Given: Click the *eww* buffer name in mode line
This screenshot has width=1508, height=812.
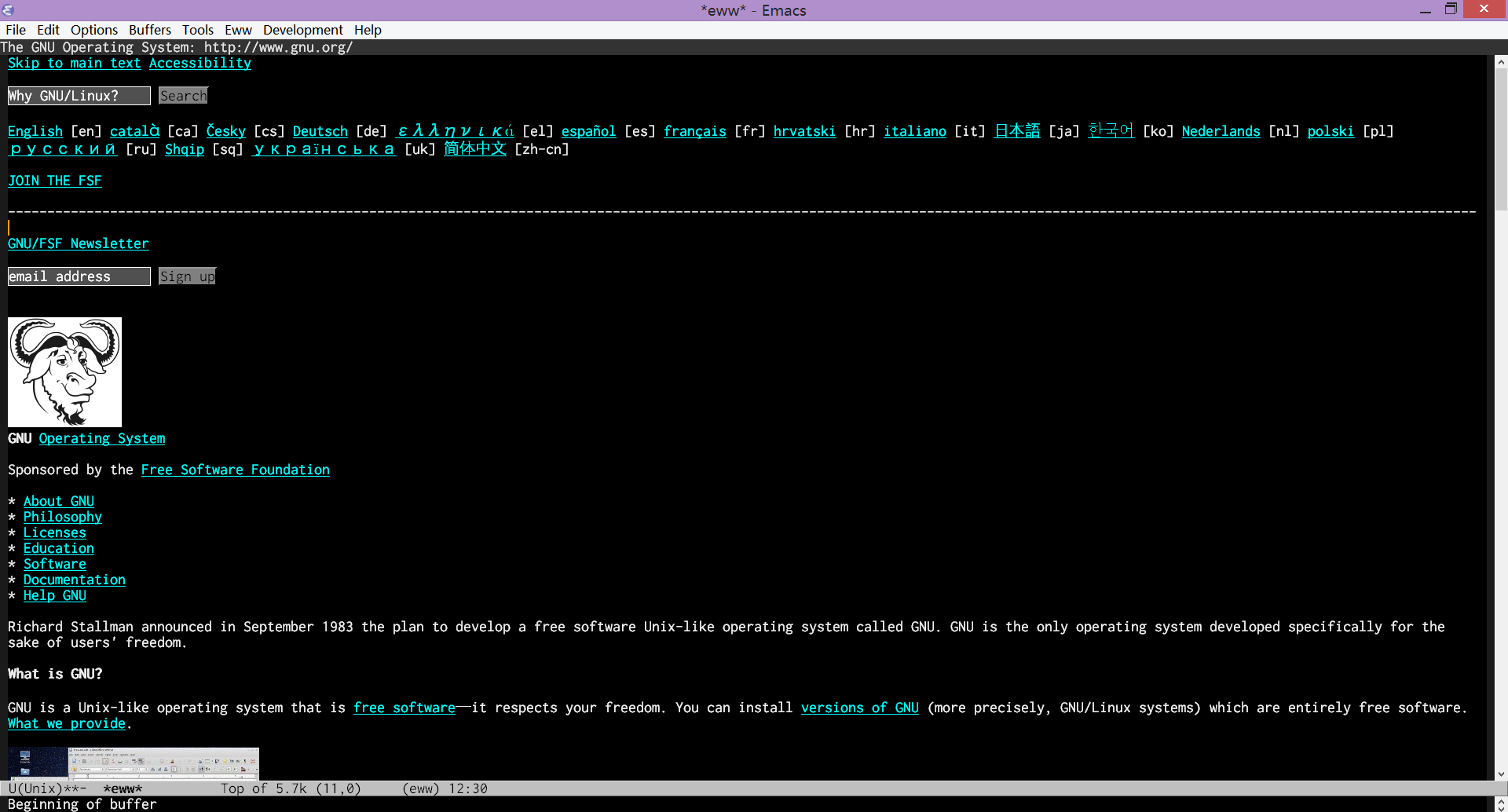Looking at the screenshot, I should [123, 788].
